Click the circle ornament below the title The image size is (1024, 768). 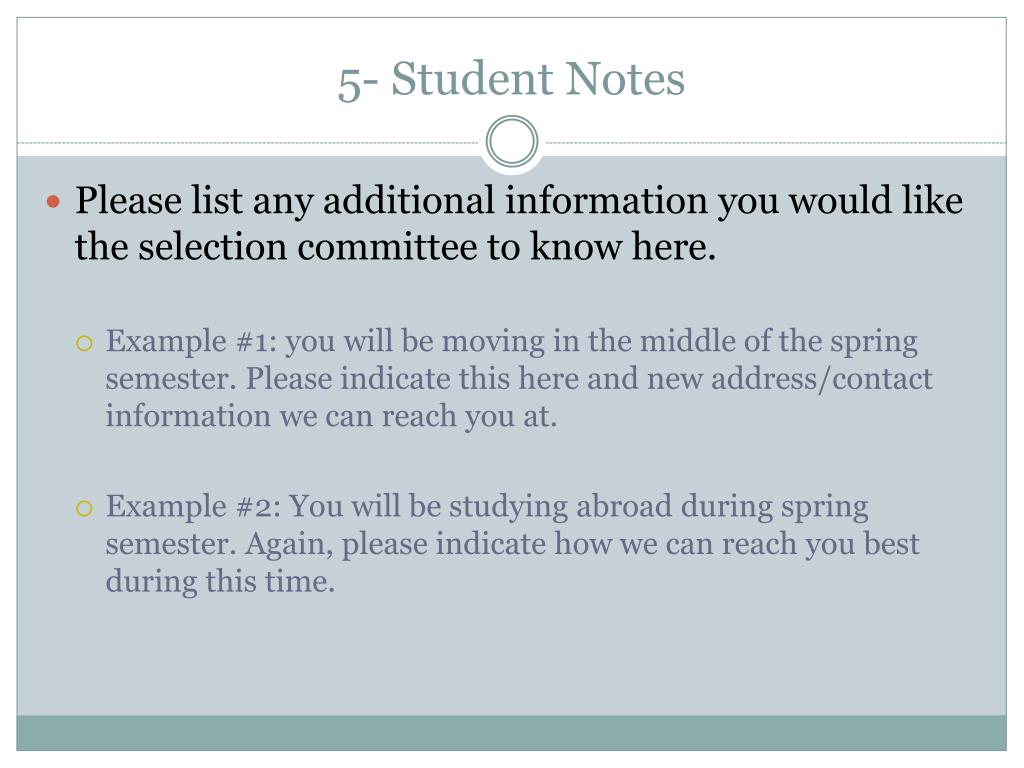[x=512, y=141]
